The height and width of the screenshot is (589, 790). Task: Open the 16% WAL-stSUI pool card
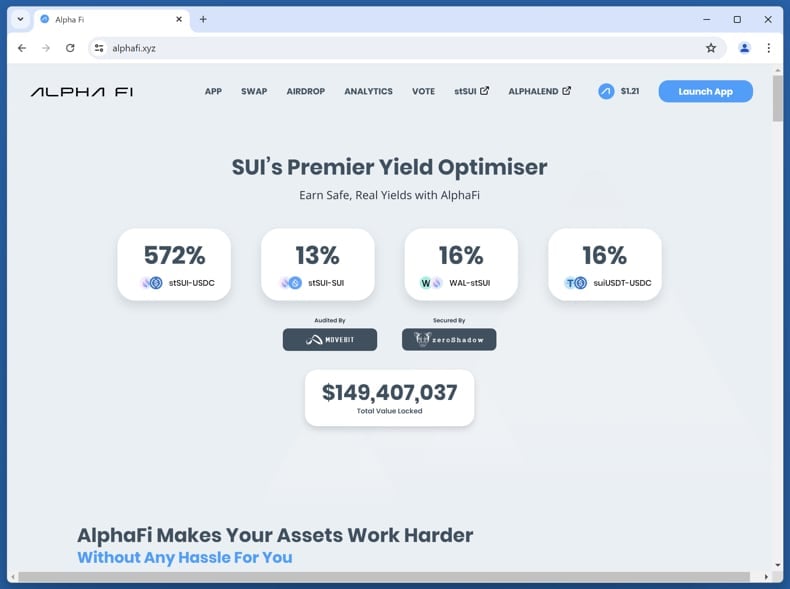click(461, 265)
